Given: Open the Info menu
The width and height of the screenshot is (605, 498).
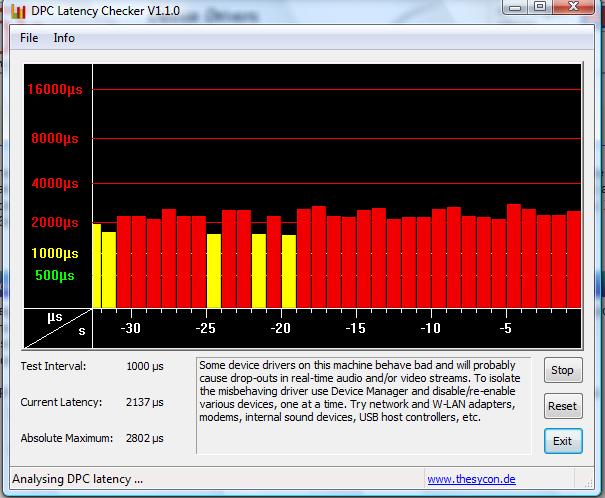Looking at the screenshot, I should click(64, 38).
